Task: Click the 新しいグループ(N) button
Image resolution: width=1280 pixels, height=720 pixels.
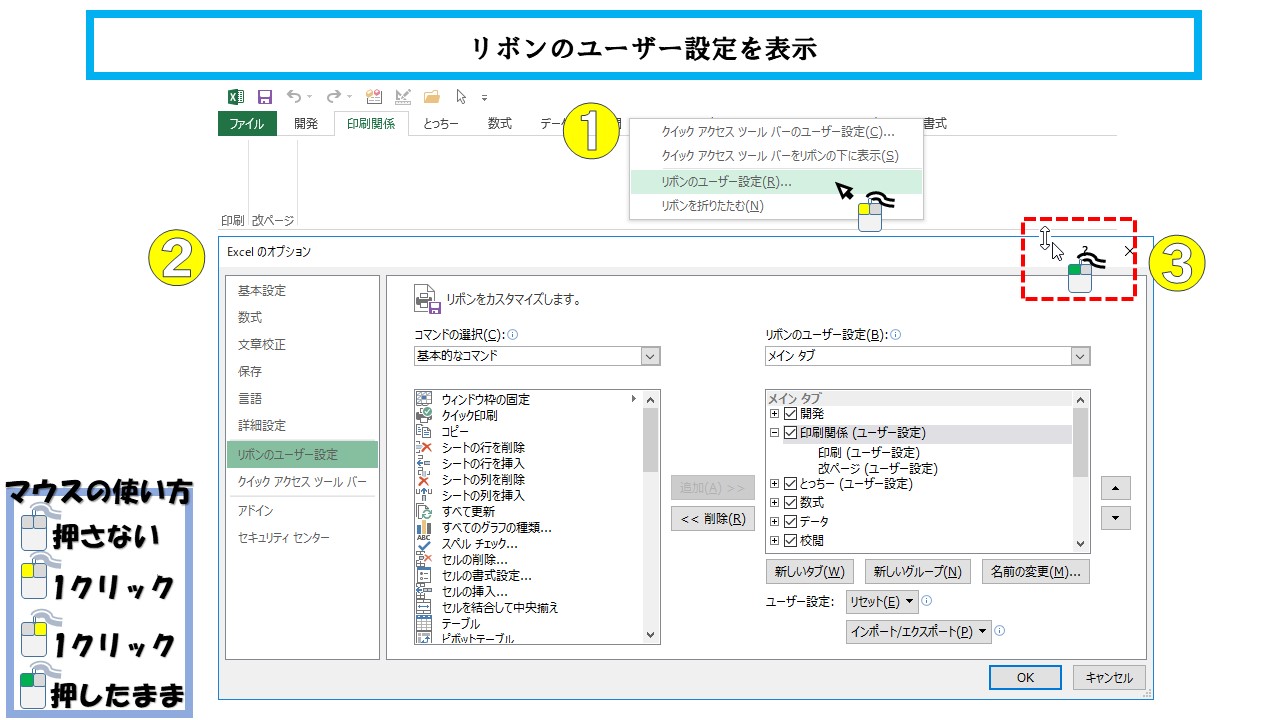Action: [x=917, y=572]
